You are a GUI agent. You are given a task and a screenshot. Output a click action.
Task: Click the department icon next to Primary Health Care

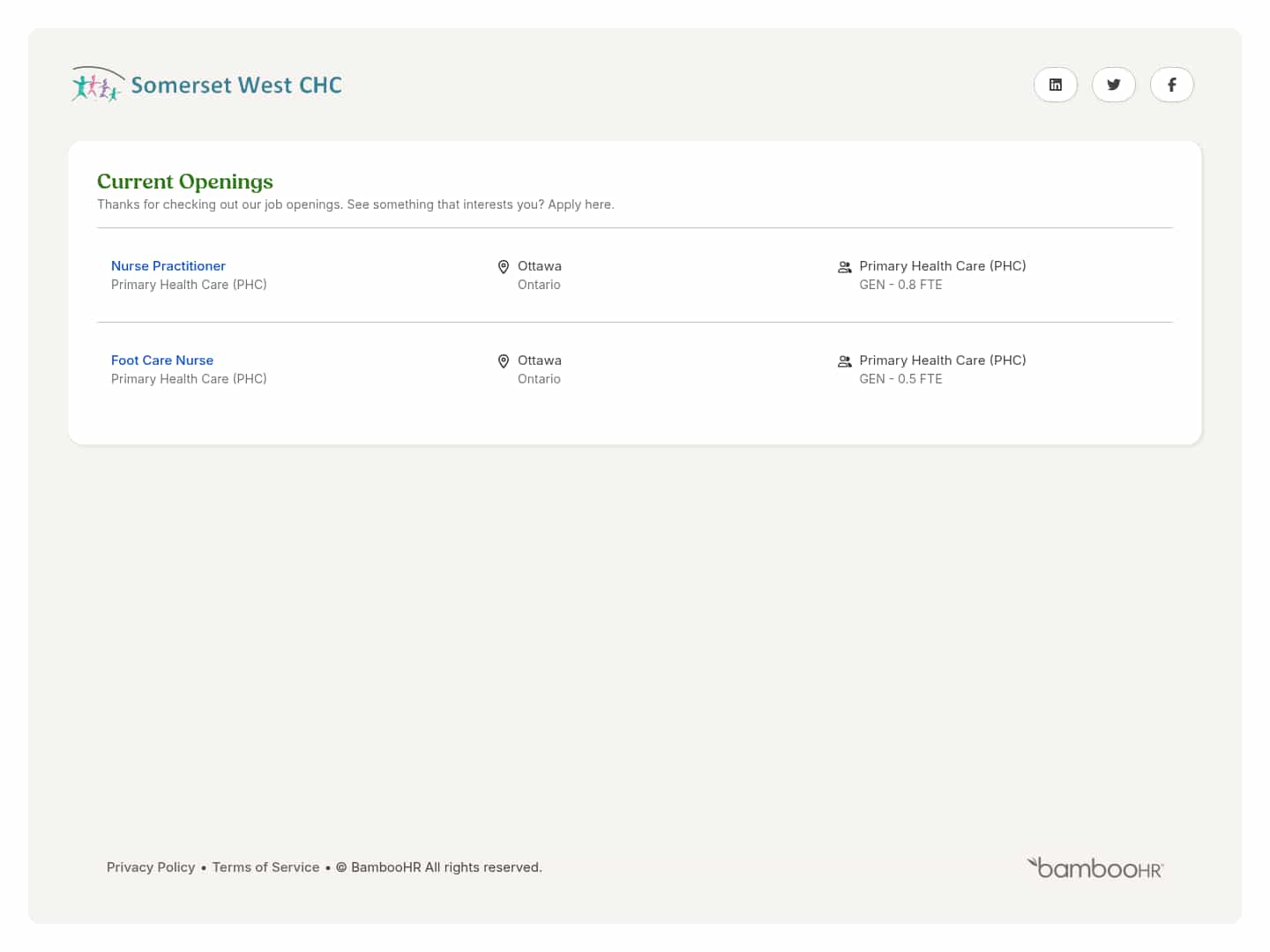[844, 266]
